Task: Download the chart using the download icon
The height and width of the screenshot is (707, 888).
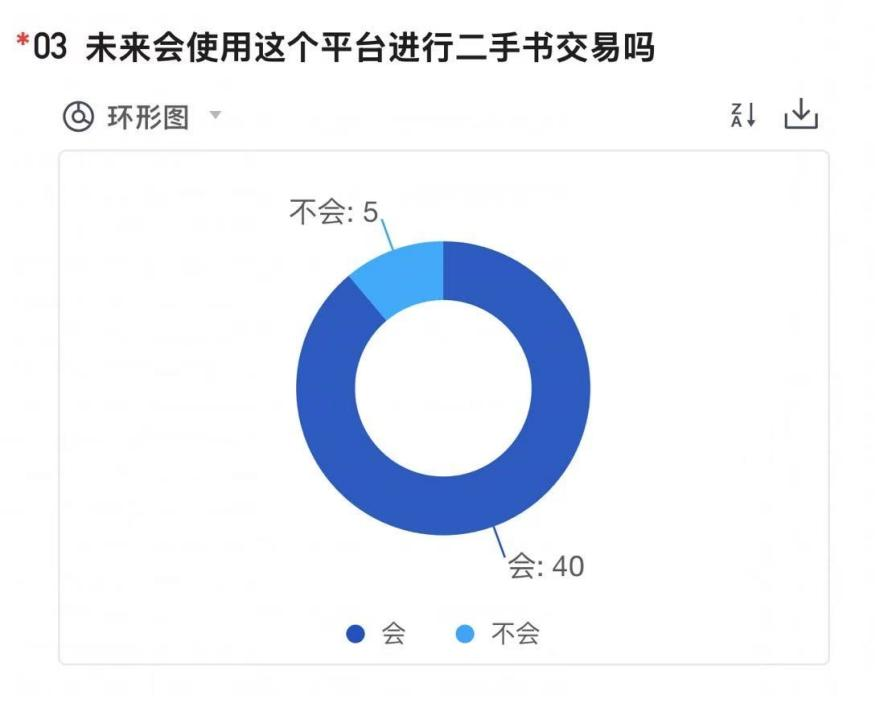Action: (801, 114)
